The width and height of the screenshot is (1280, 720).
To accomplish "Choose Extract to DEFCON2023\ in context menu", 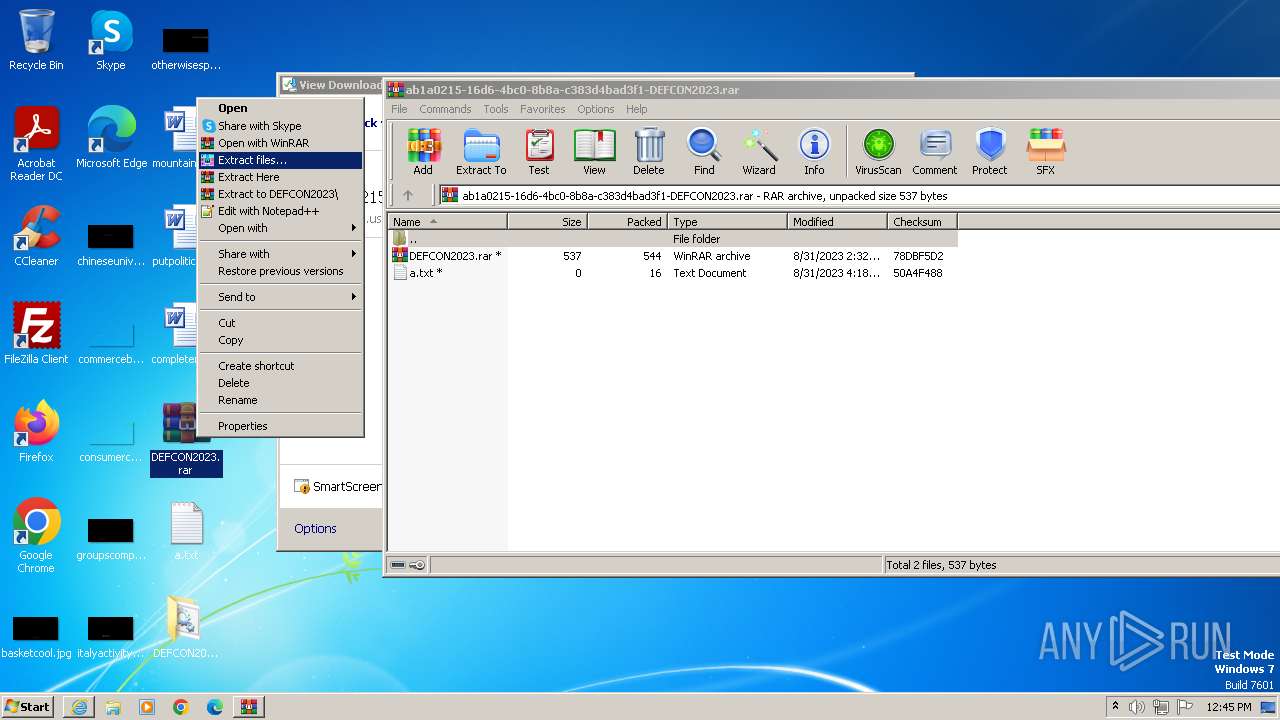I will click(280, 194).
